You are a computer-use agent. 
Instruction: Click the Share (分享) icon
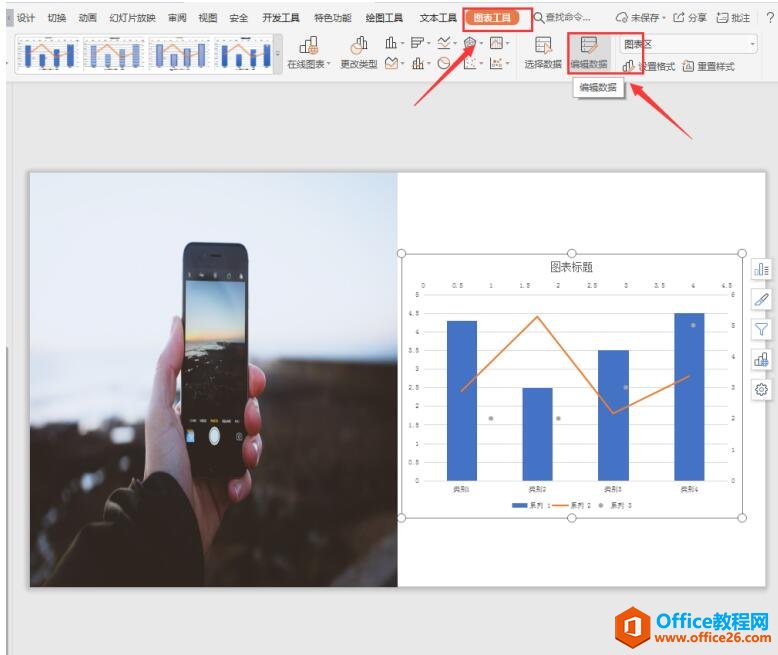[x=690, y=18]
